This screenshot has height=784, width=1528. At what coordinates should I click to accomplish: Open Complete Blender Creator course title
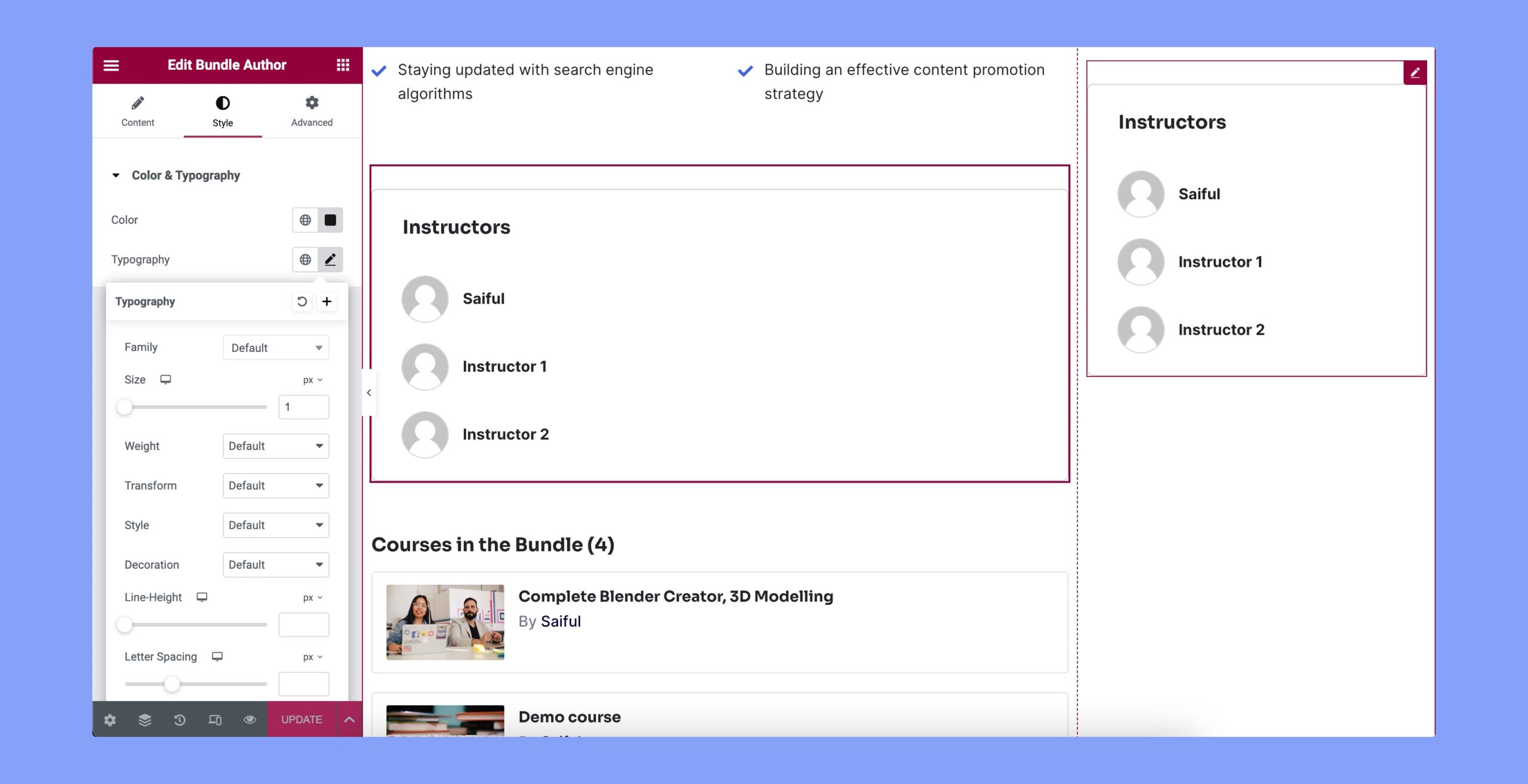tap(676, 596)
